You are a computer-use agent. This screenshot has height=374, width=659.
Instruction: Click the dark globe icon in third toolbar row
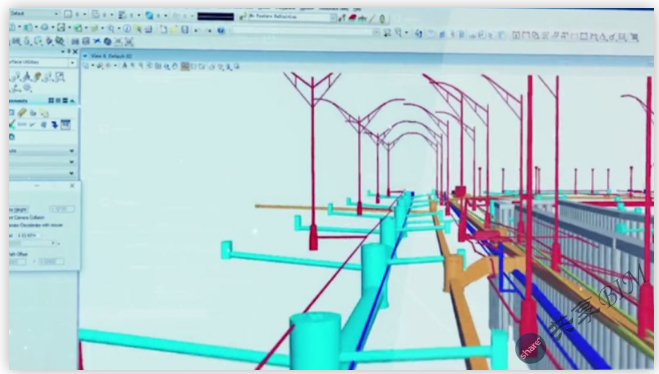coord(108,42)
